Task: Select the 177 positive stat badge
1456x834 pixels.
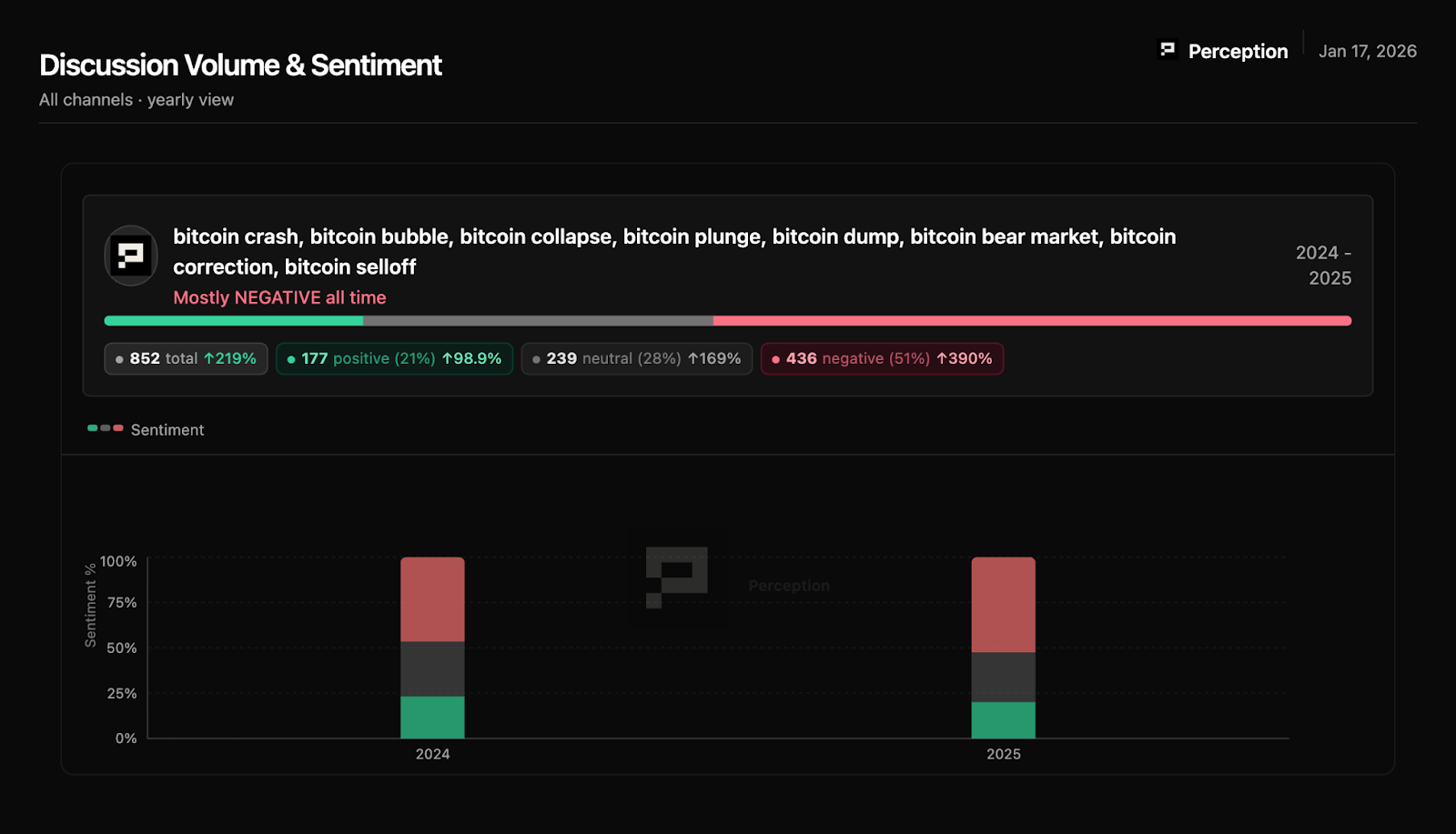Action: tap(394, 358)
